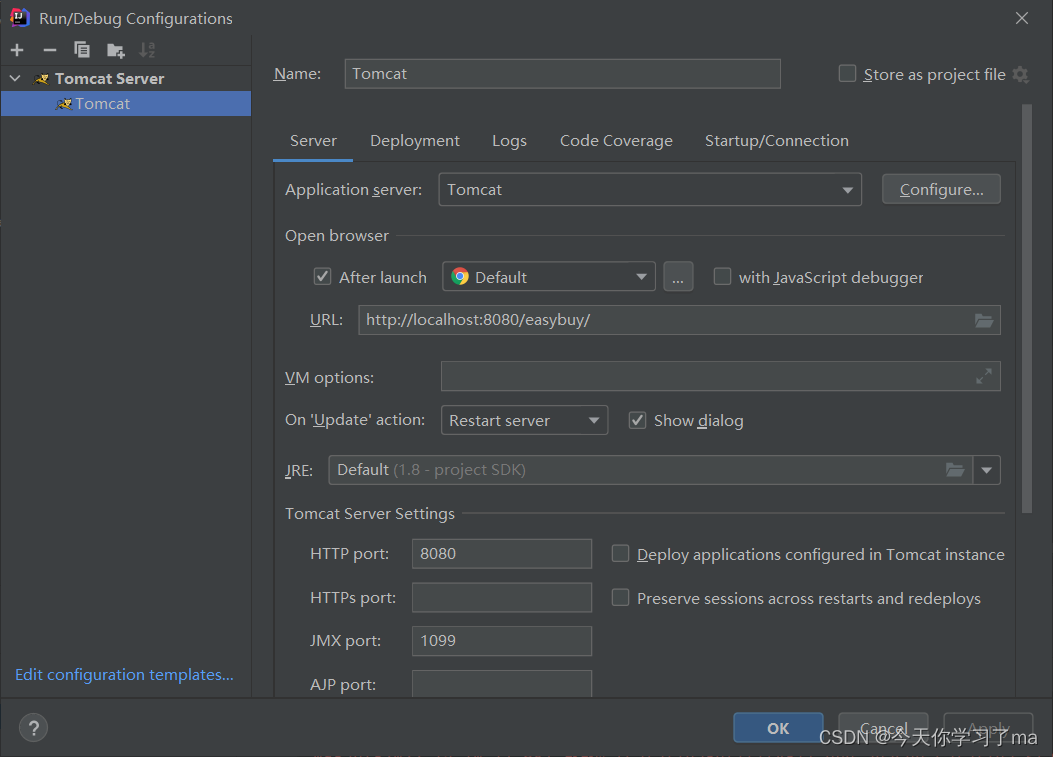Enable with JavaScript debugger

[x=722, y=276]
